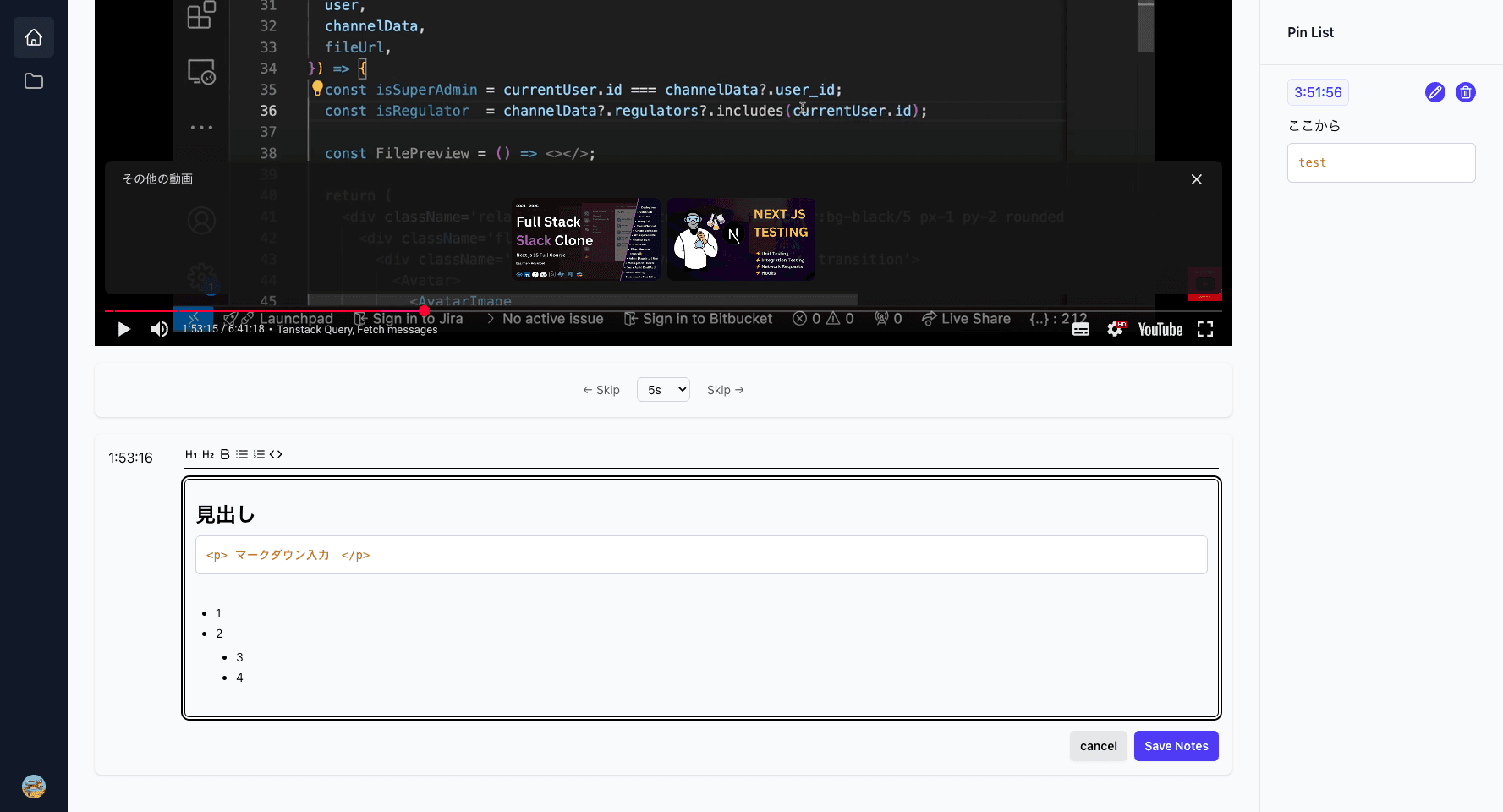Delete the 3:51:56 pin using the trash icon
Image resolution: width=1503 pixels, height=812 pixels.
tap(1465, 92)
